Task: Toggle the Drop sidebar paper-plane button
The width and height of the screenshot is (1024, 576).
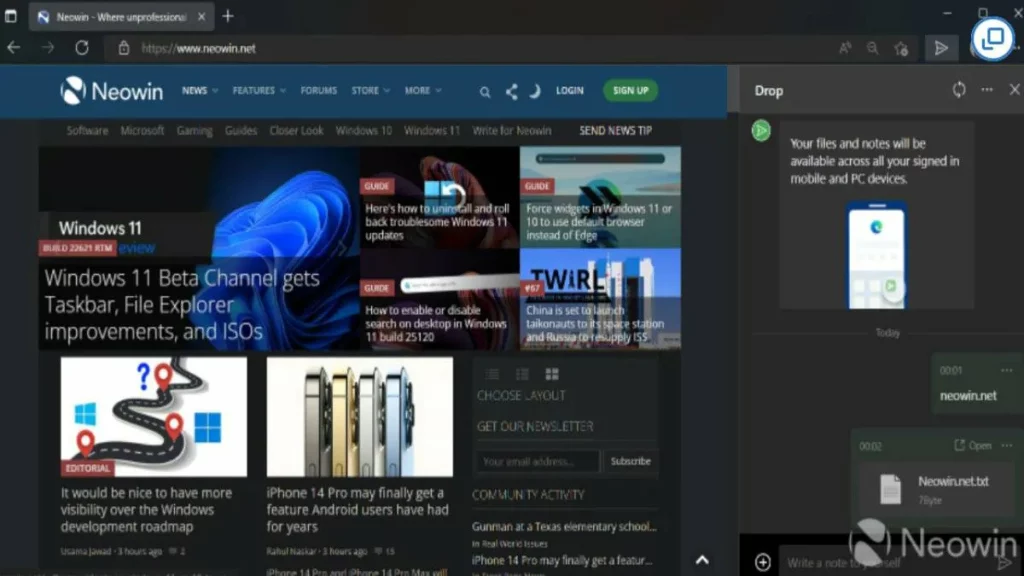Action: pyautogui.click(x=941, y=48)
